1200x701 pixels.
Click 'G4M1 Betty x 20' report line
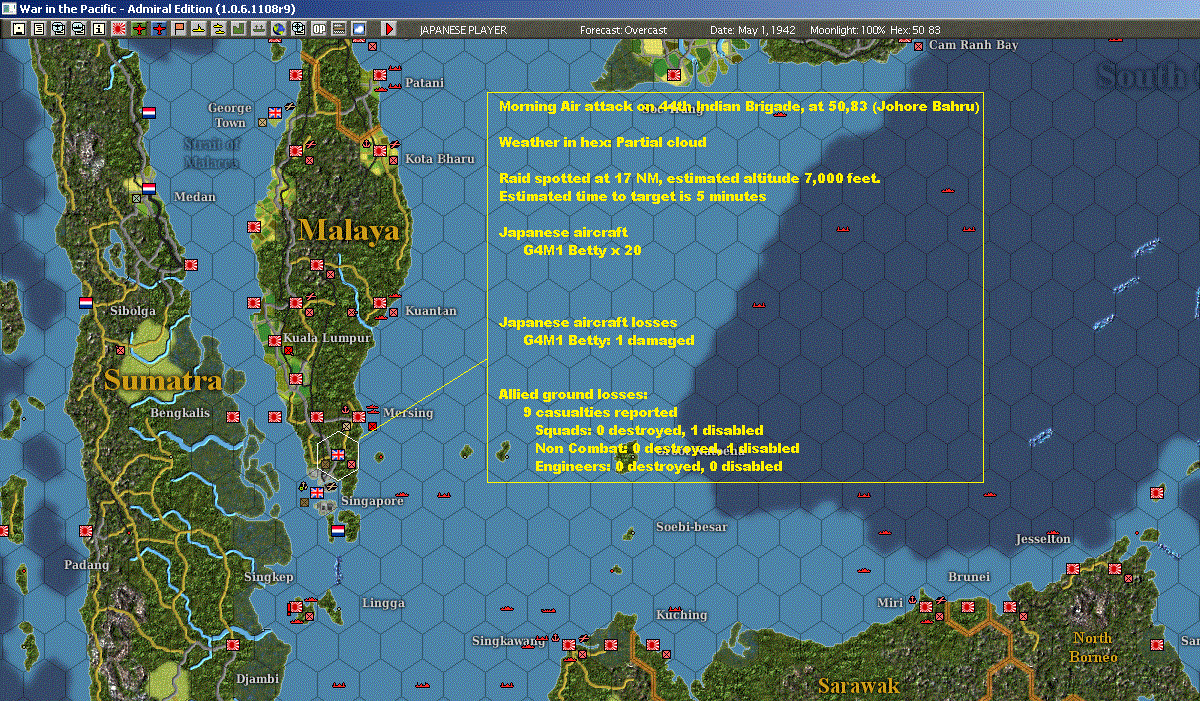(x=582, y=250)
